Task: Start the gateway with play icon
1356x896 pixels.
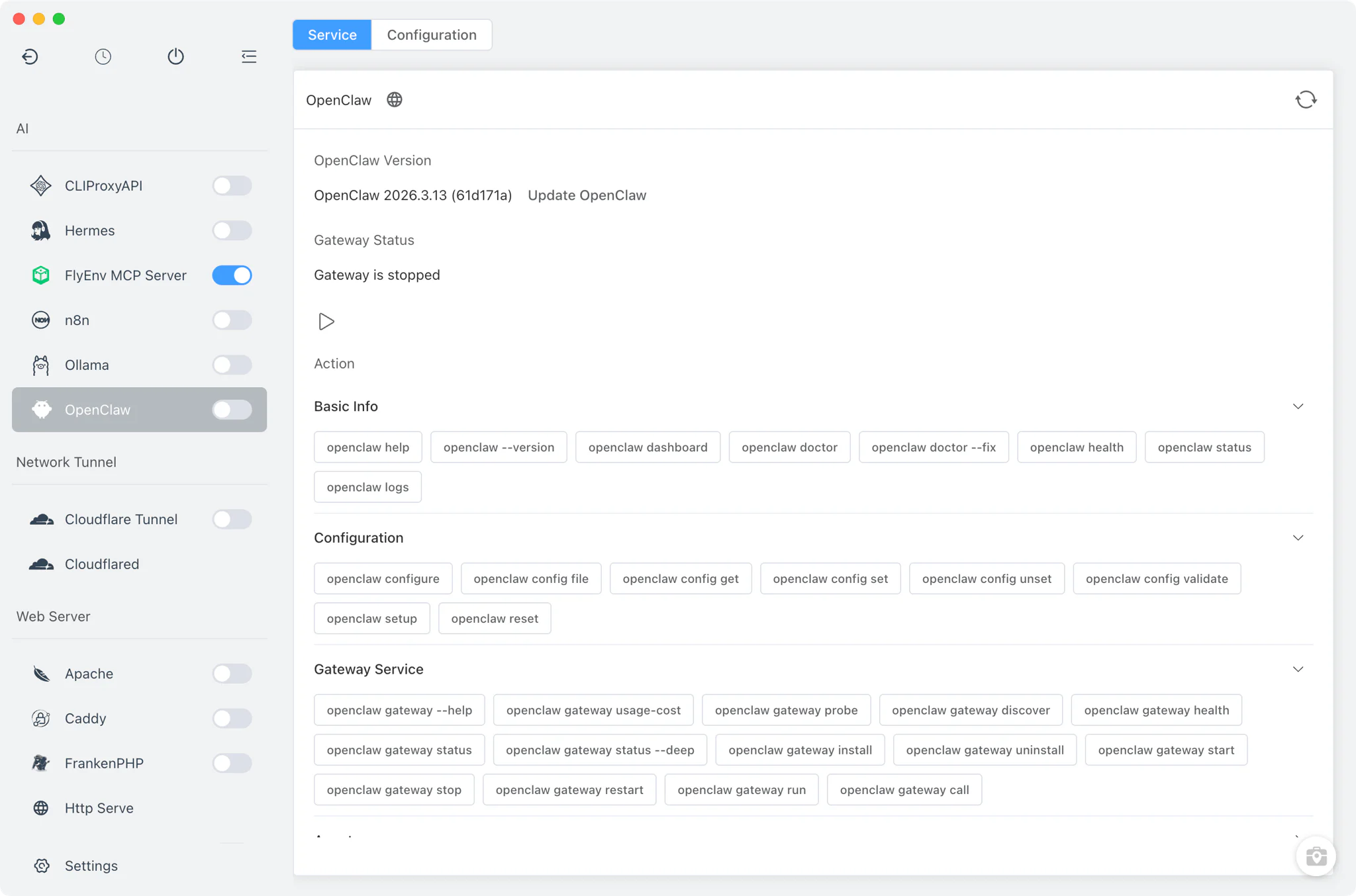Action: [x=326, y=322]
